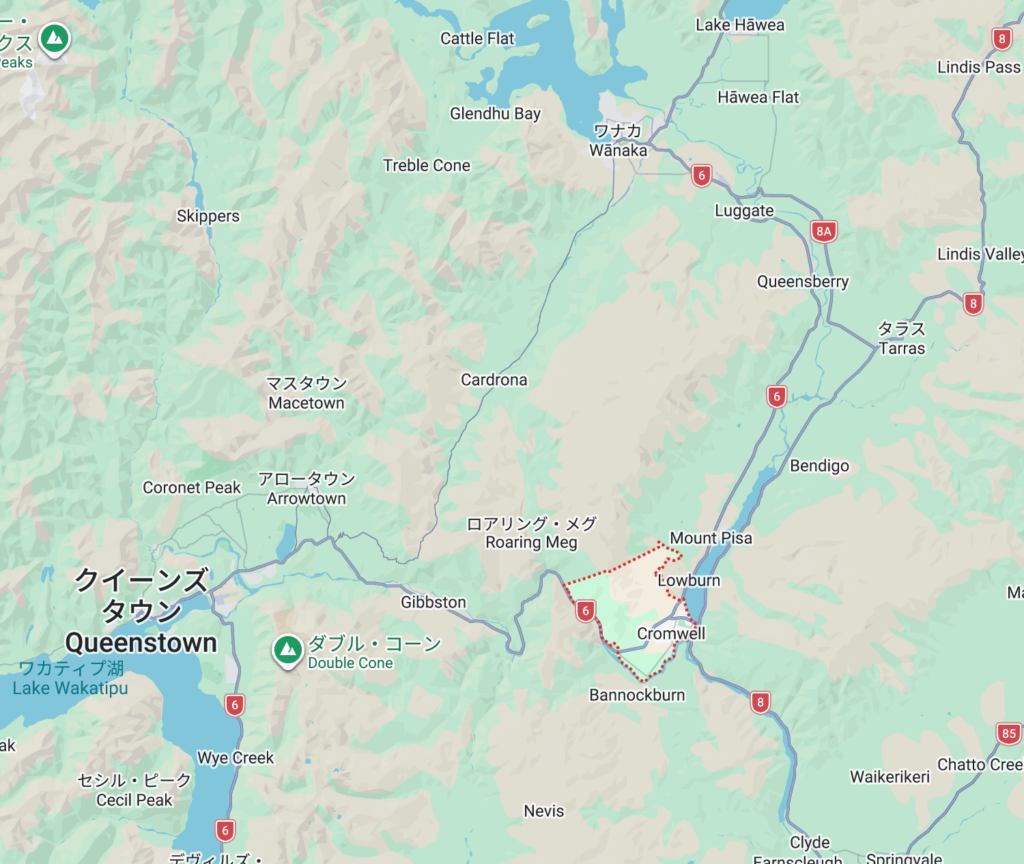Image resolution: width=1024 pixels, height=864 pixels.
Task: Click the Highway 6 shield near Wye Creek
Action: (x=234, y=705)
